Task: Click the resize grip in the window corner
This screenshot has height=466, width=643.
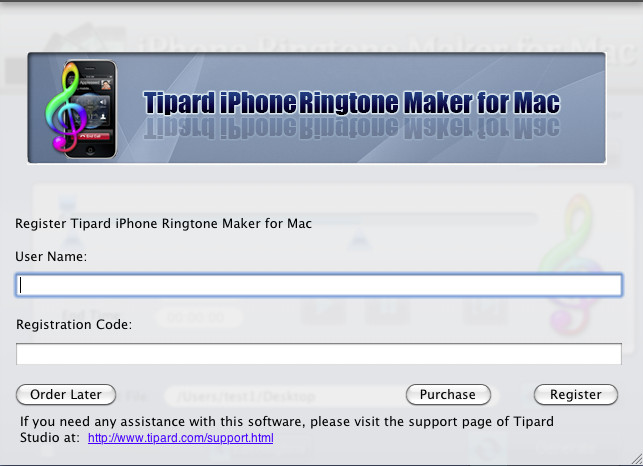Action: [x=636, y=459]
